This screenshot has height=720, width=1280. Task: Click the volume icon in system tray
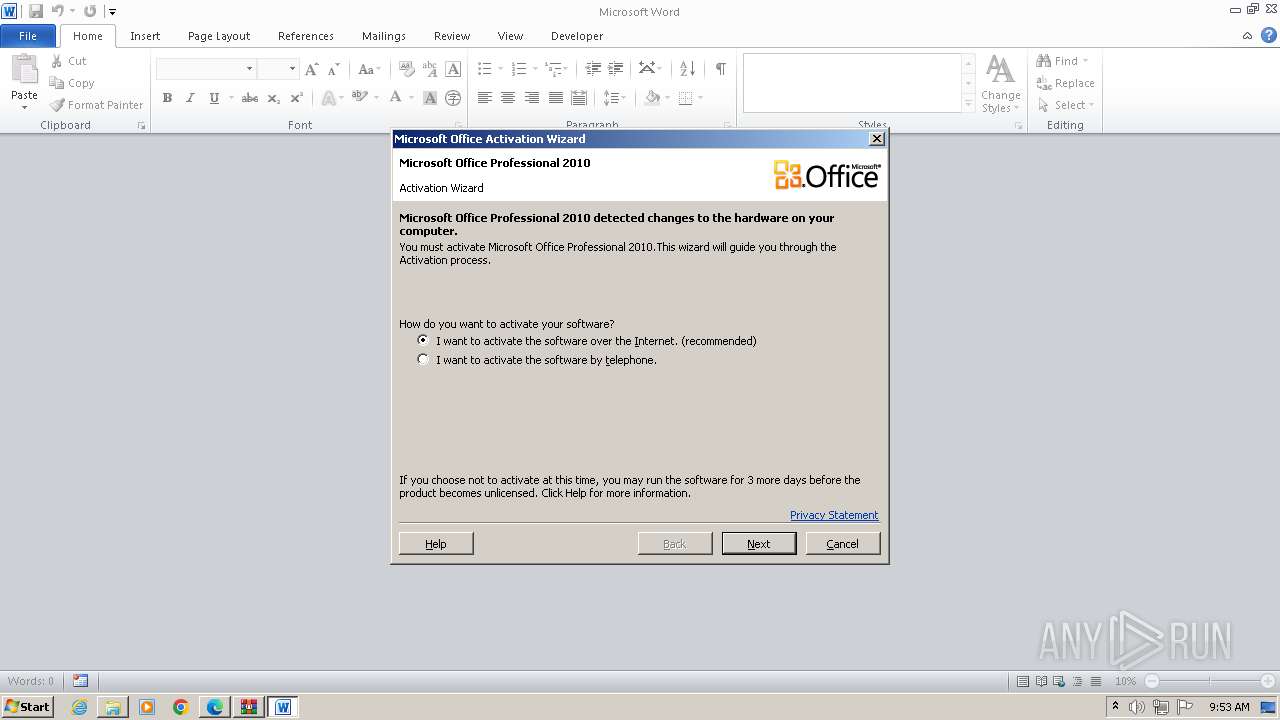1137,707
